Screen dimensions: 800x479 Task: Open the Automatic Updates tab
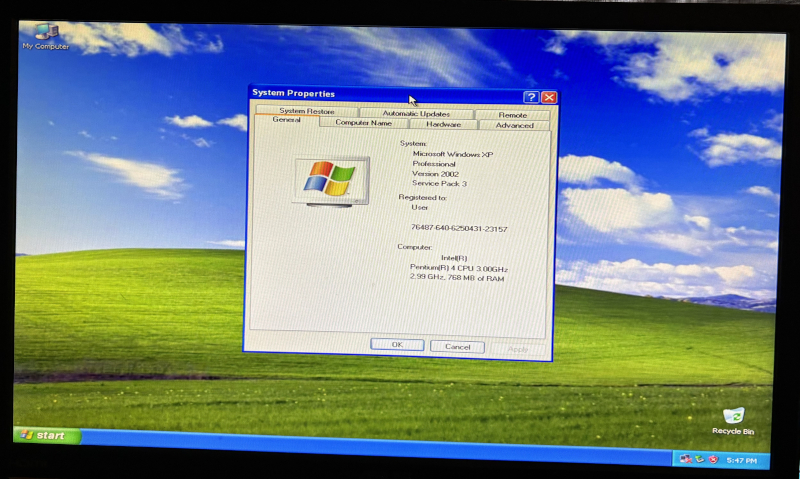(x=416, y=113)
